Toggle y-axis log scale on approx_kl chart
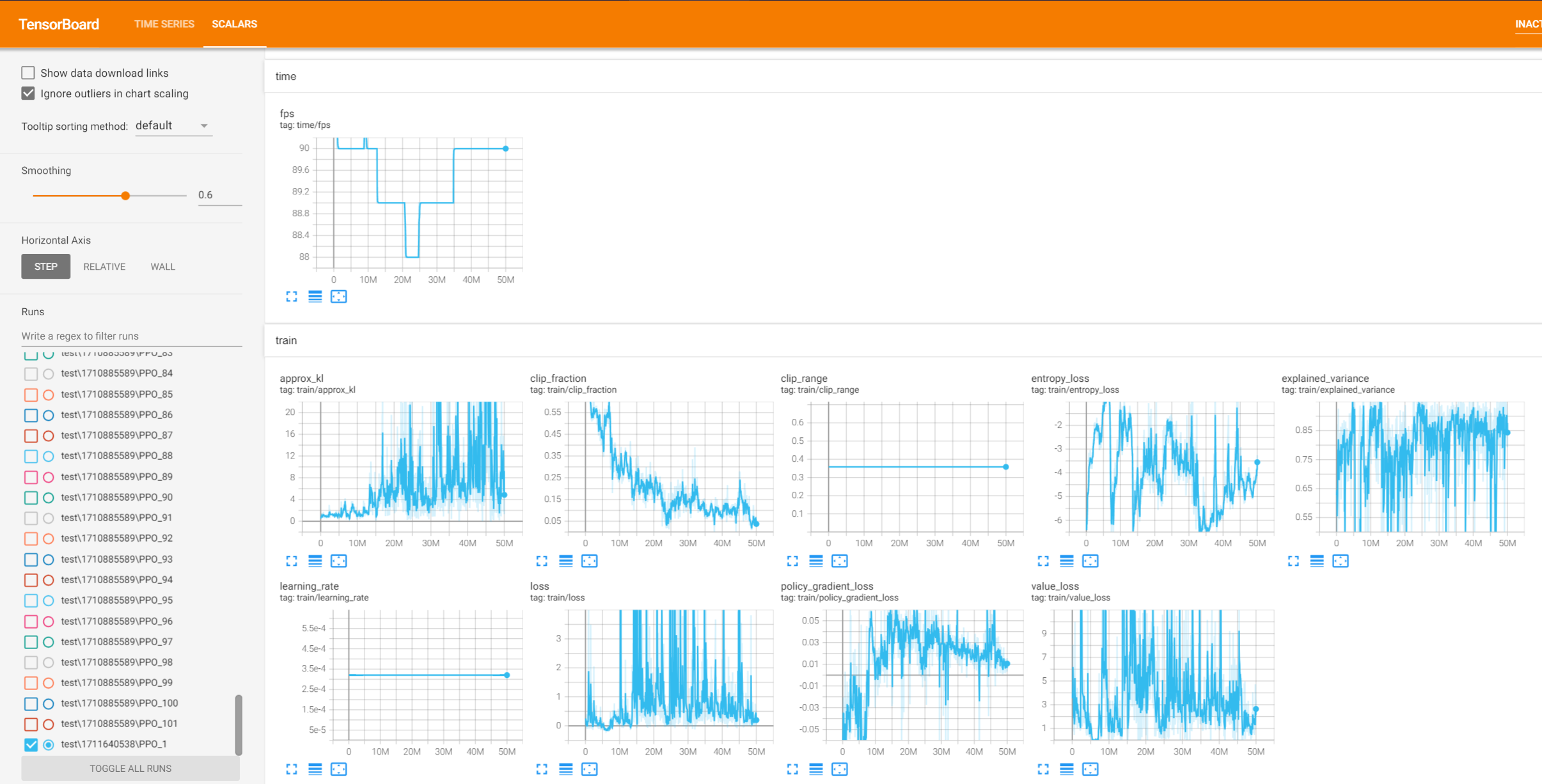 (x=315, y=561)
